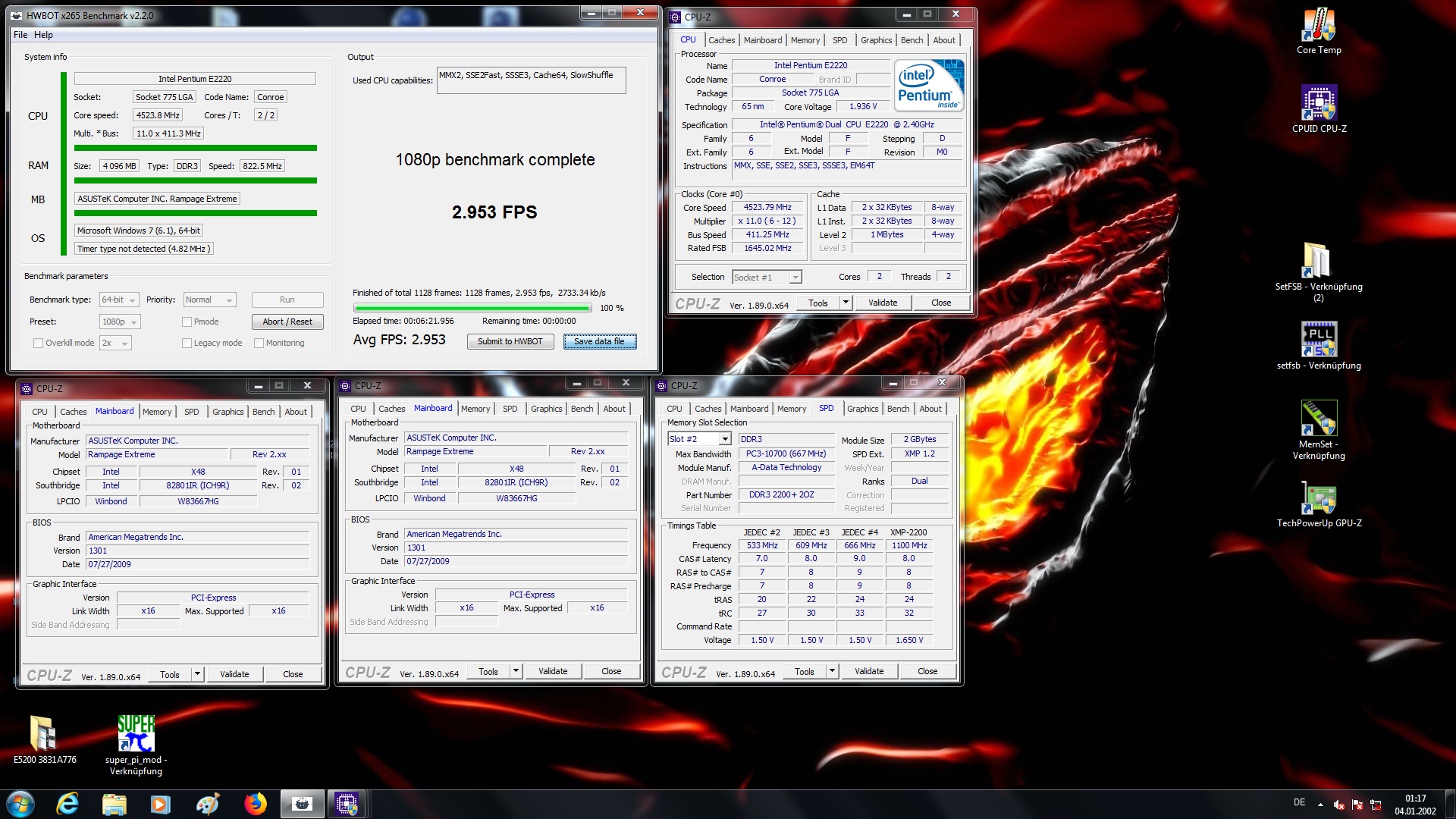
Task: Open the Action Center flag tray icon
Action: click(1357, 805)
